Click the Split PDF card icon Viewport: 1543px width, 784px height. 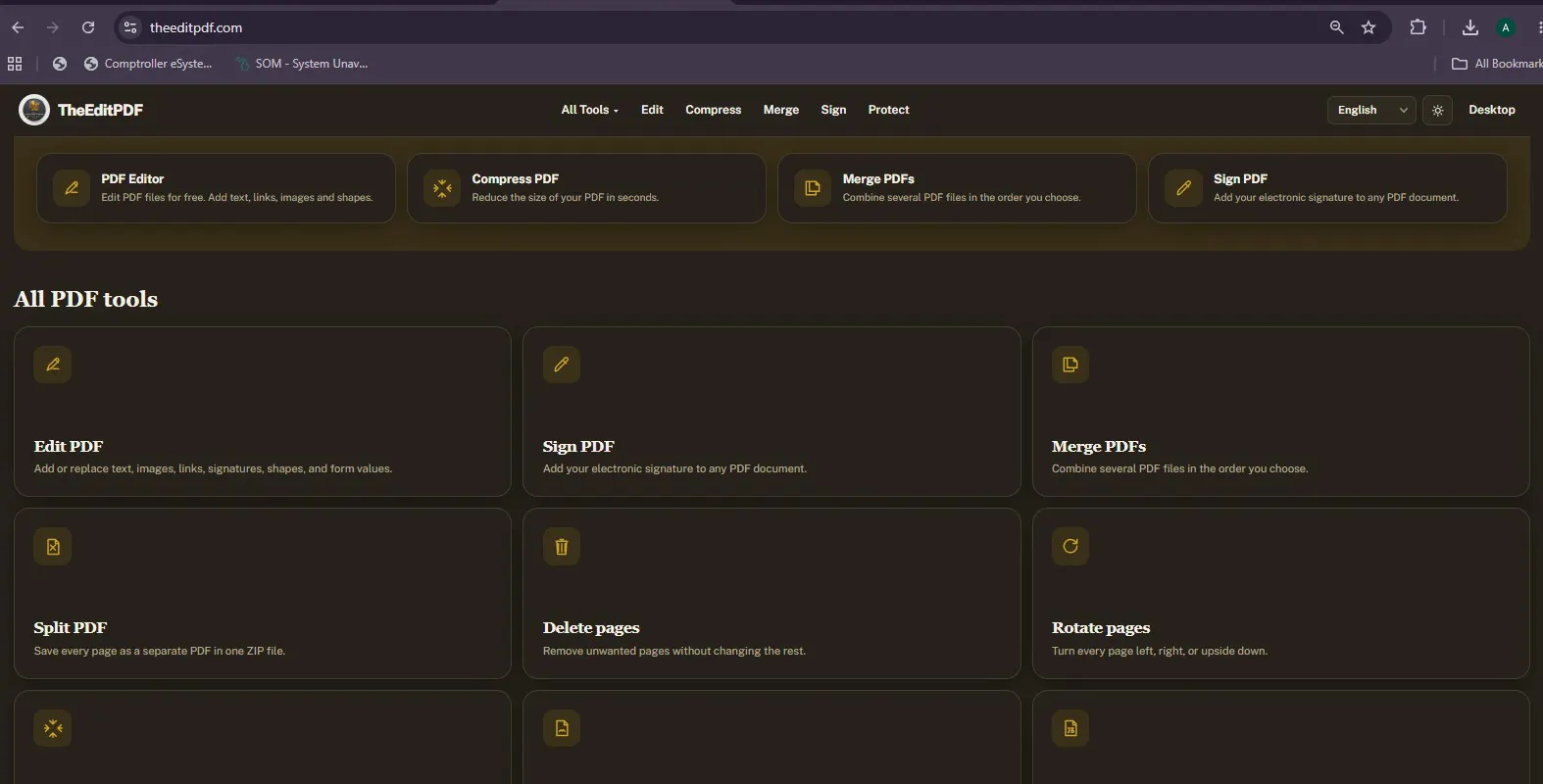point(53,547)
